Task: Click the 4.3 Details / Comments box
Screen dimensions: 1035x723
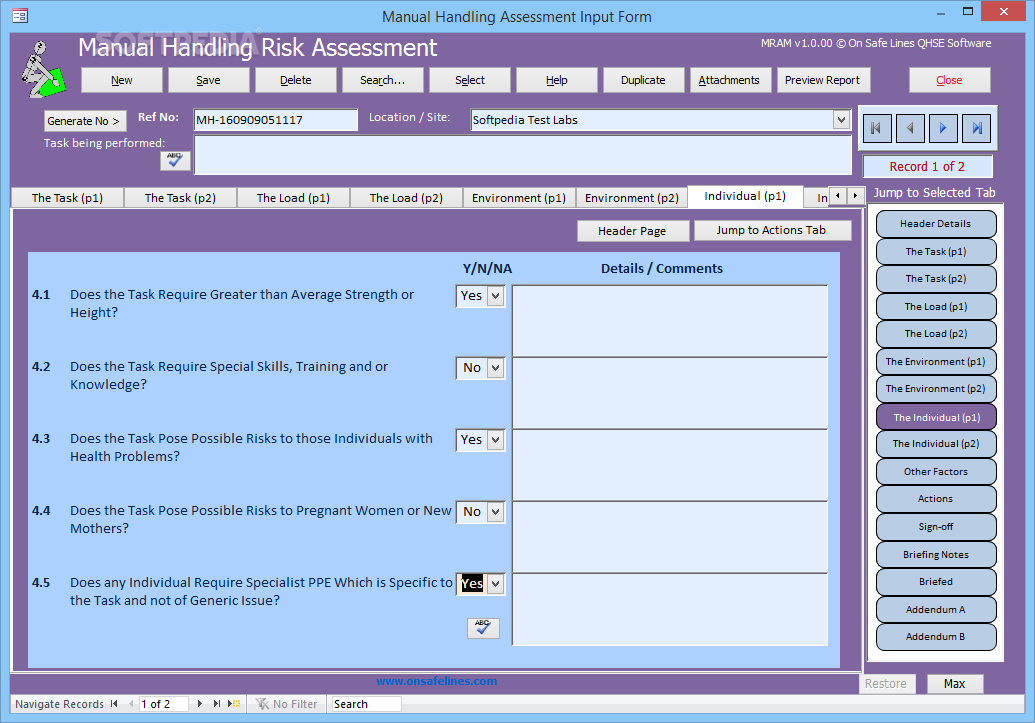Action: coord(670,465)
